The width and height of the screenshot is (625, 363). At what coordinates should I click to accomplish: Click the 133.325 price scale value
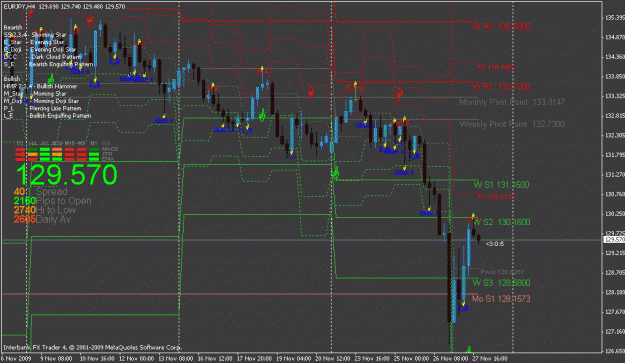(x=615, y=96)
